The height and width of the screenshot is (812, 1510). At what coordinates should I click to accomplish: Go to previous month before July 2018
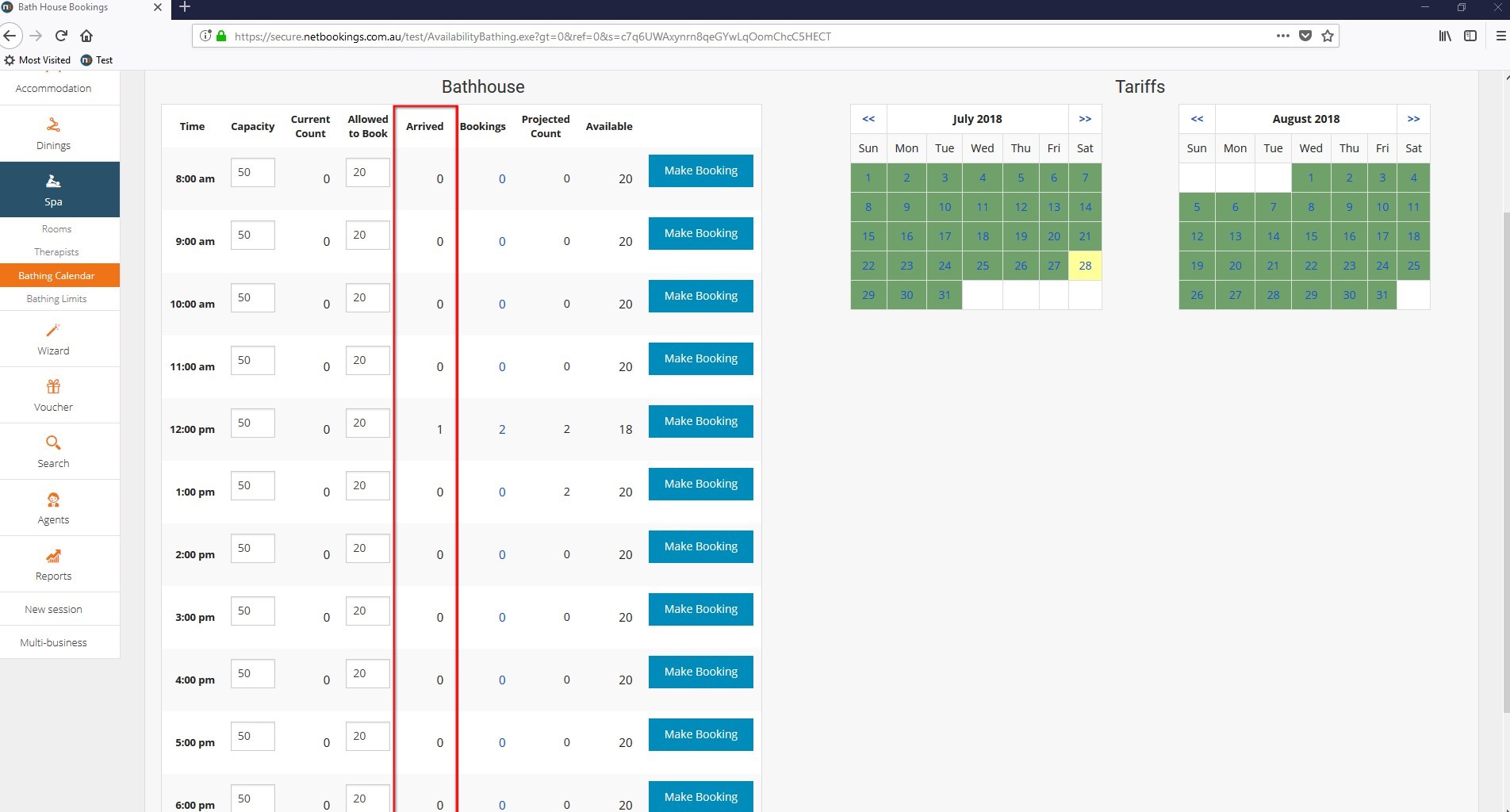[868, 119]
